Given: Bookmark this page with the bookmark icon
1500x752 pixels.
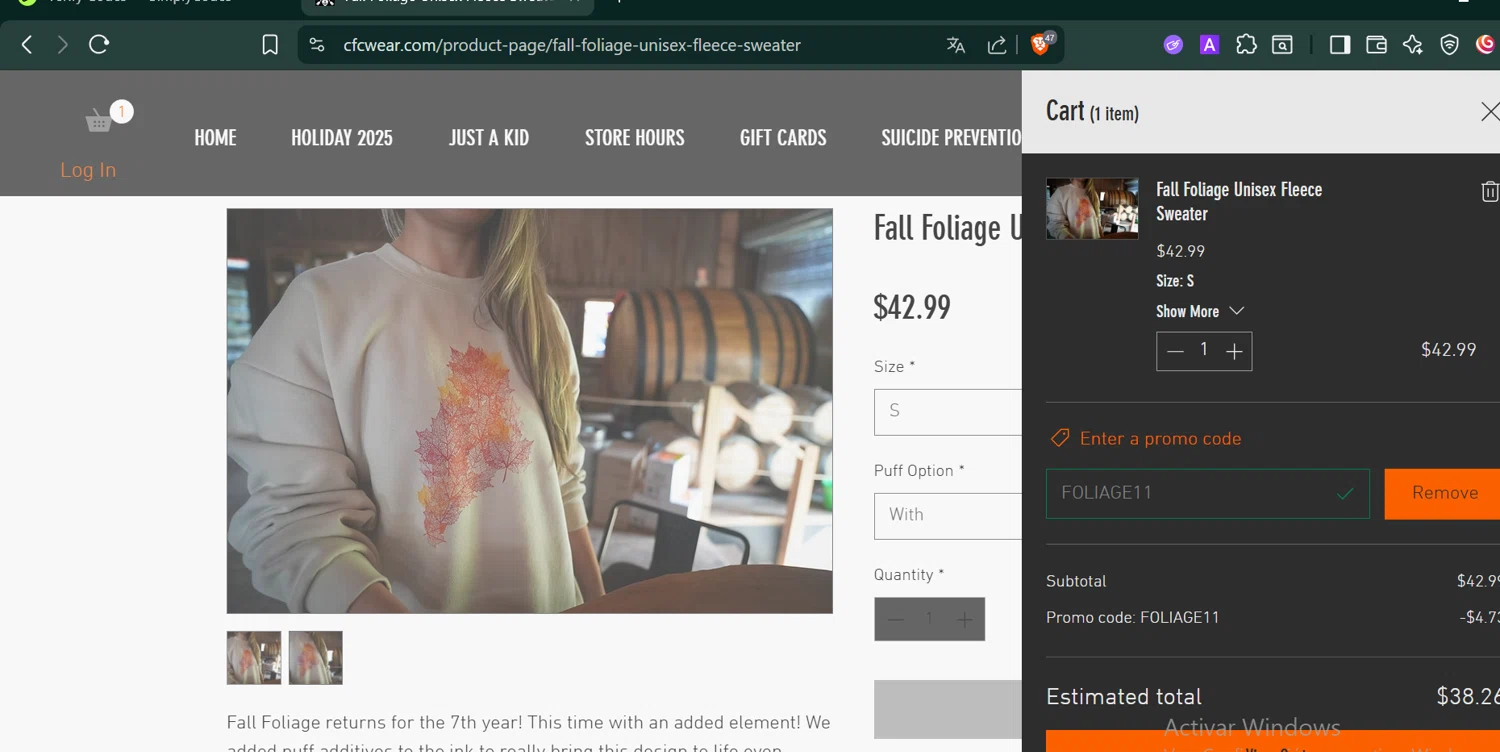Looking at the screenshot, I should pyautogui.click(x=270, y=45).
